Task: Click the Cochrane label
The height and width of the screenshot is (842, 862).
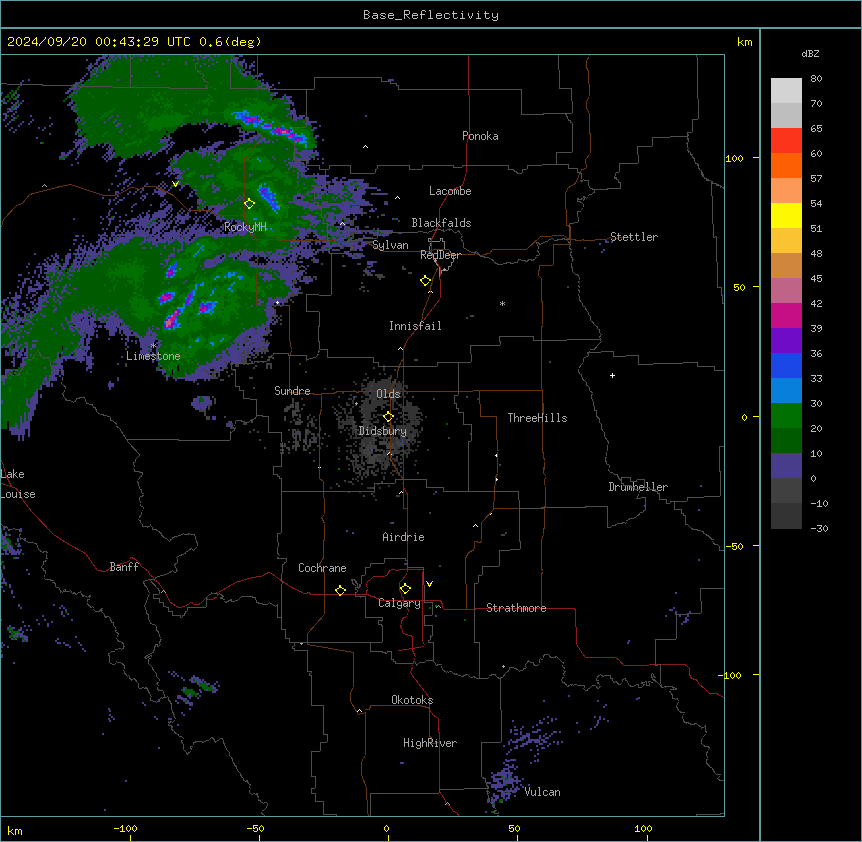Action: [x=322, y=568]
